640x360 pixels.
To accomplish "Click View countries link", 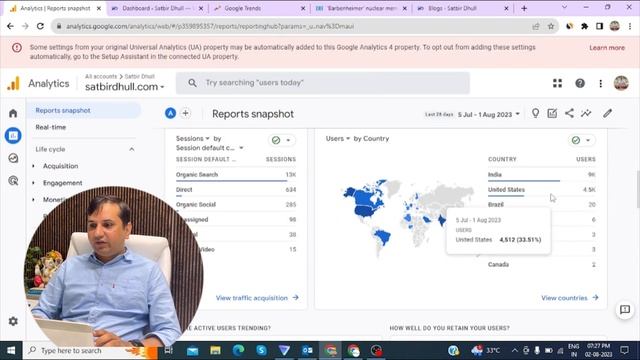I will click(x=570, y=298).
